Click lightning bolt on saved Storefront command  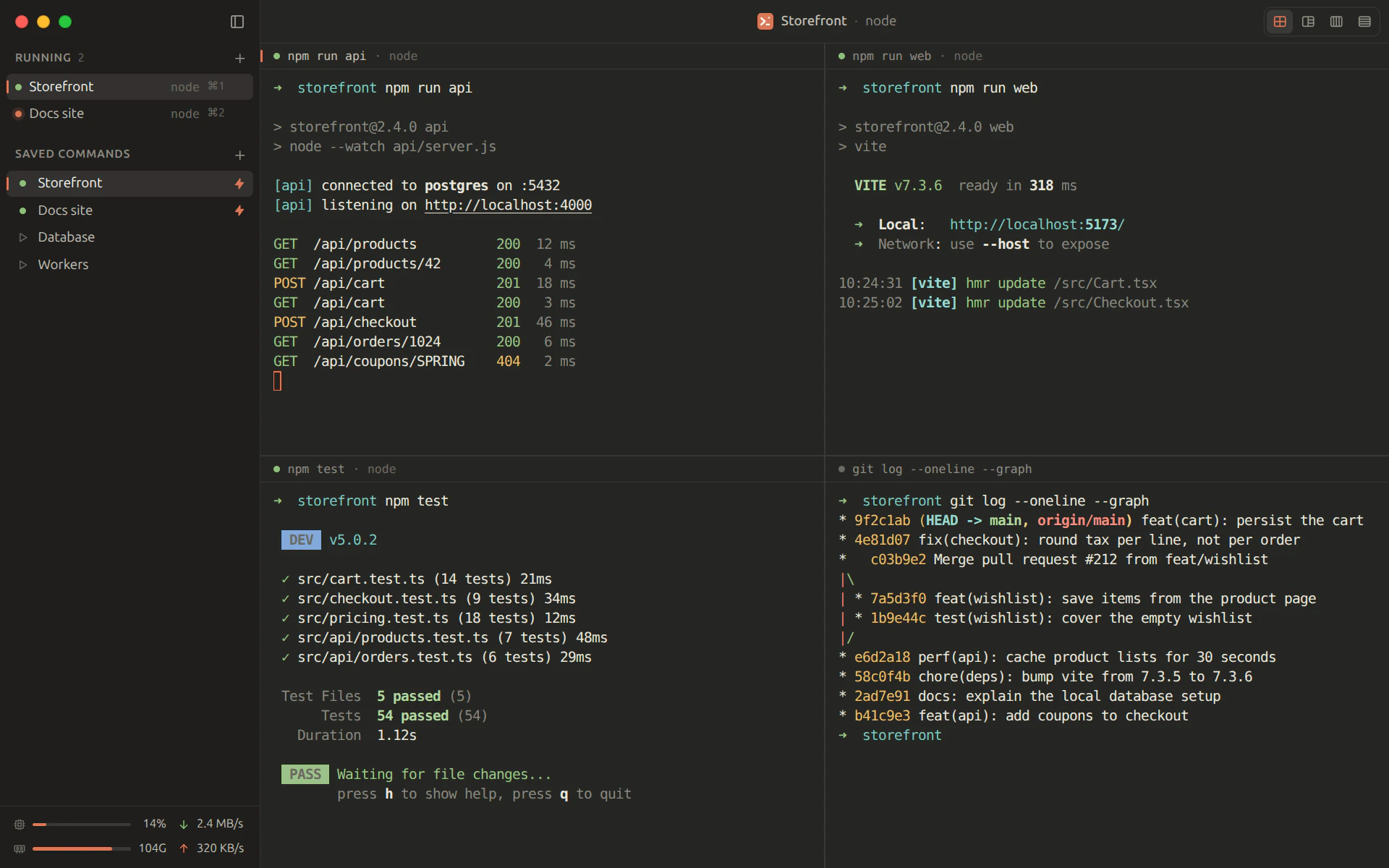coord(239,184)
